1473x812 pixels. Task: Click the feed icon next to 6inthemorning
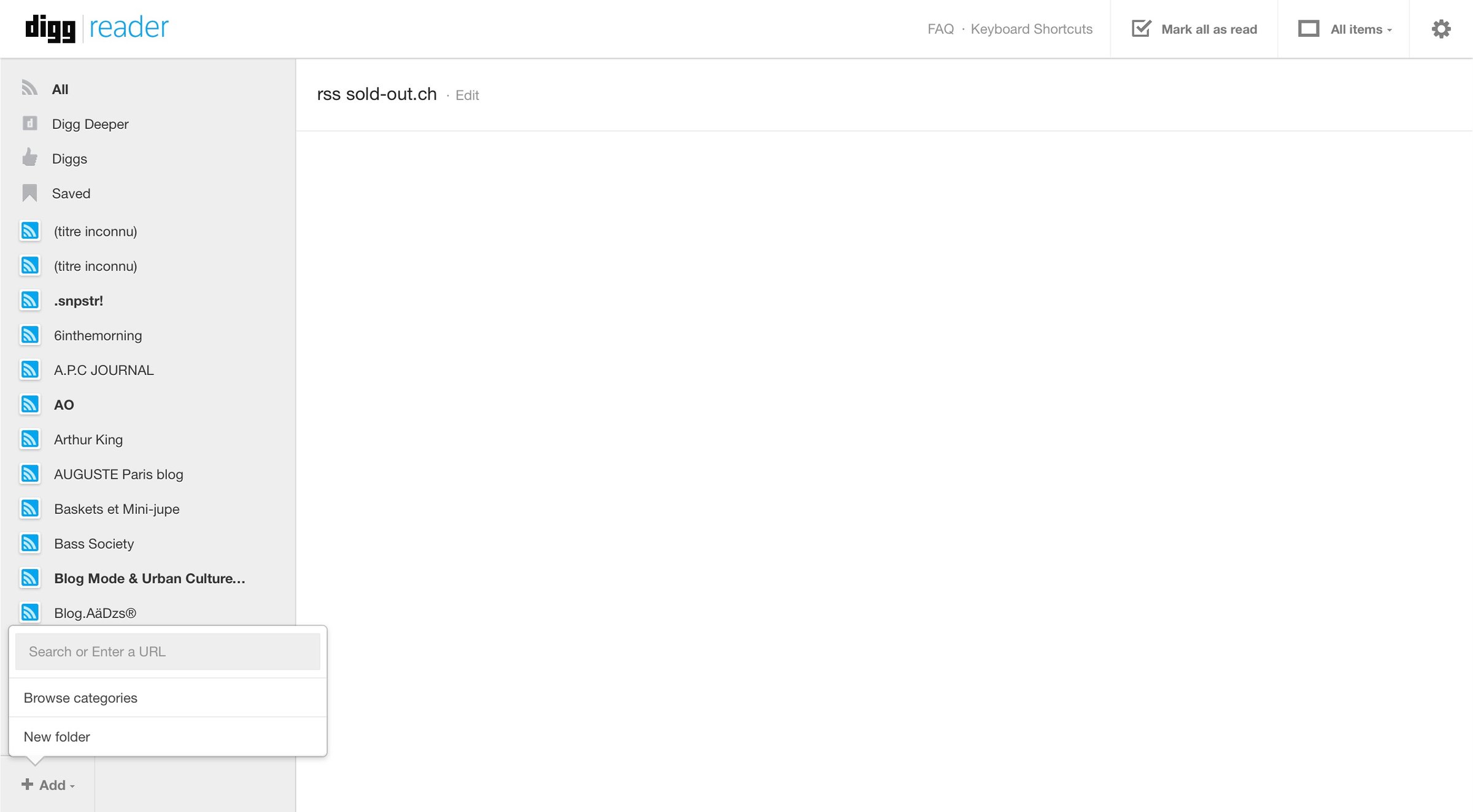point(30,335)
